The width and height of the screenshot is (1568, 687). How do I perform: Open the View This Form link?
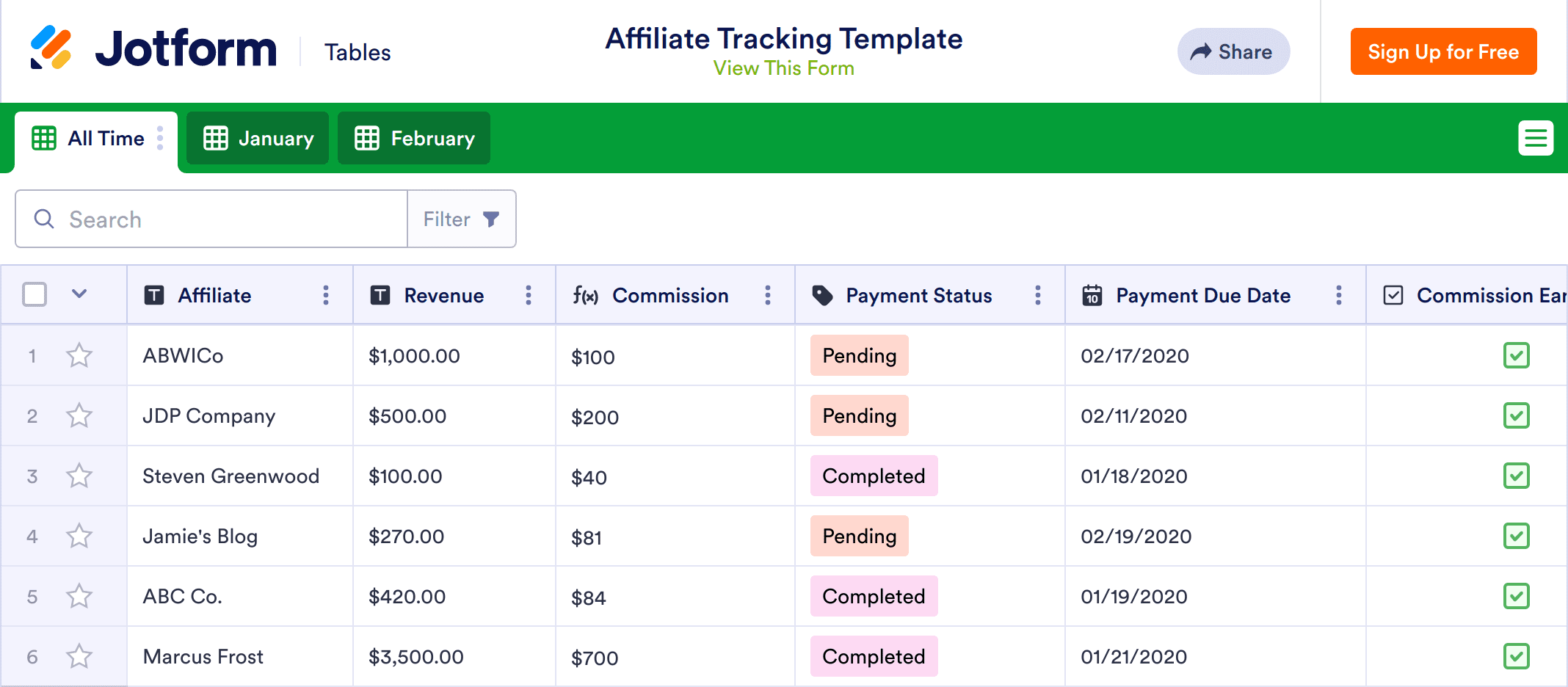point(783,68)
